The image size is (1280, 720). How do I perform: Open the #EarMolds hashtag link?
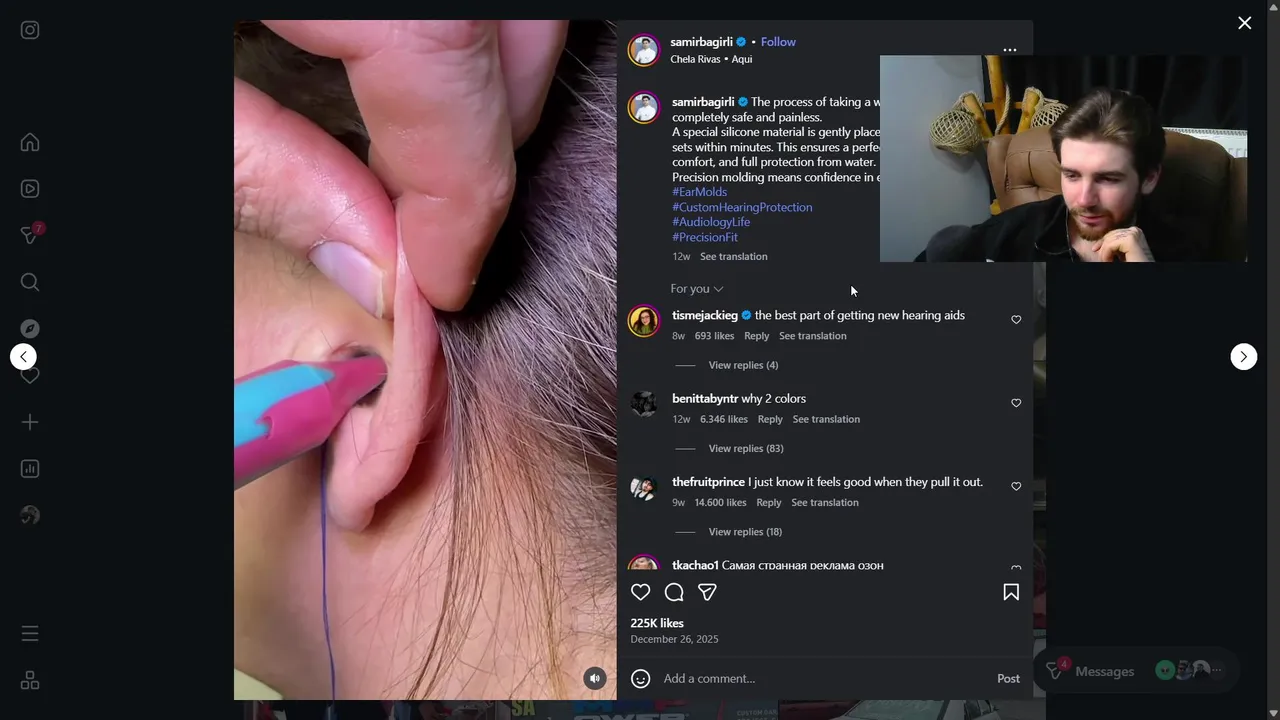pos(699,192)
